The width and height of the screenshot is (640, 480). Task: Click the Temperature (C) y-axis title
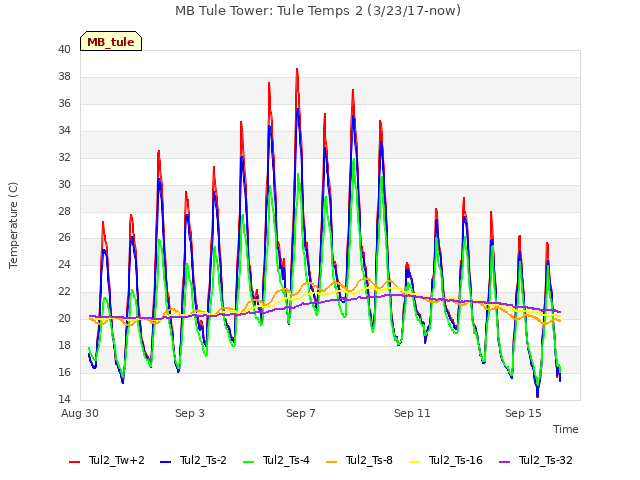[13, 225]
